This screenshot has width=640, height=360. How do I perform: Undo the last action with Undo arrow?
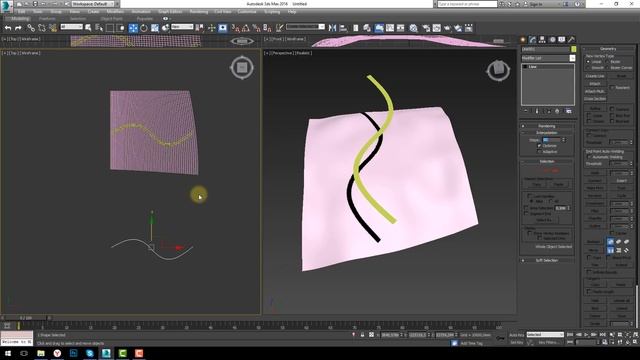coord(8,28)
